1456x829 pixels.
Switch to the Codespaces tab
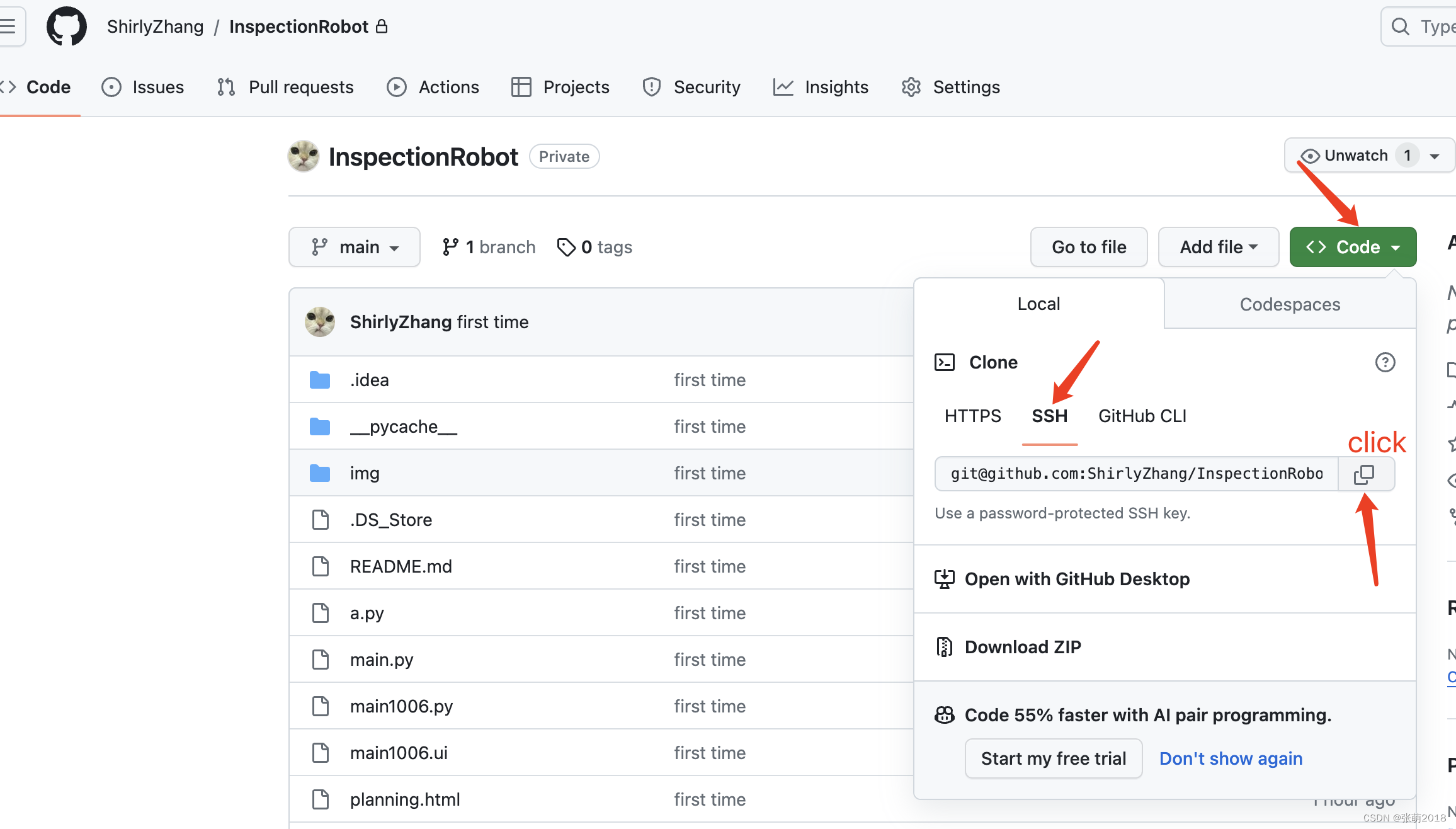[x=1290, y=304]
